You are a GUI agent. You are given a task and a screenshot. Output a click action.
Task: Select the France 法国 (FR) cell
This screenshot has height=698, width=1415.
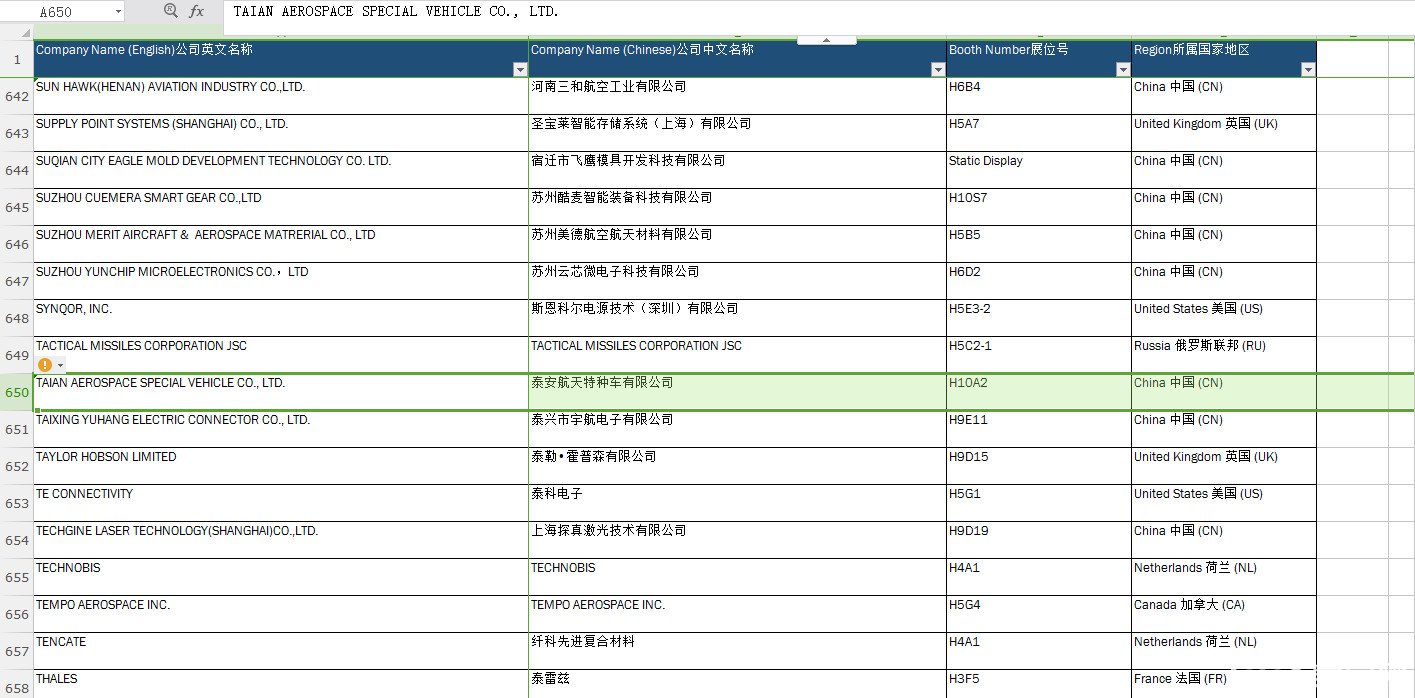point(1224,684)
